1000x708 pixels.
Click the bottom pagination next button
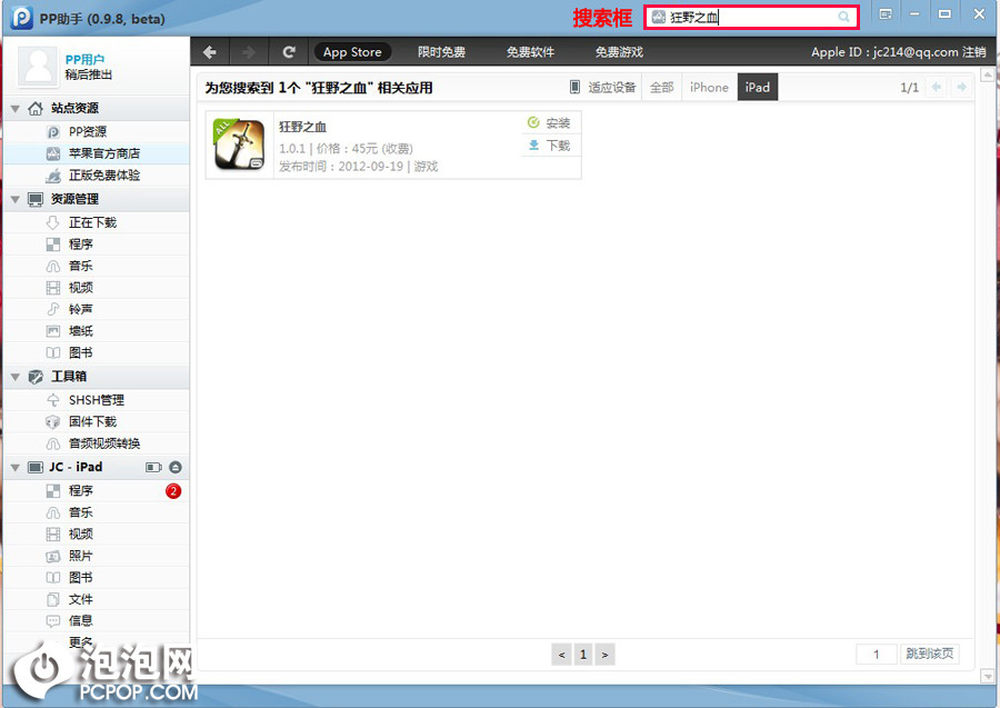605,654
